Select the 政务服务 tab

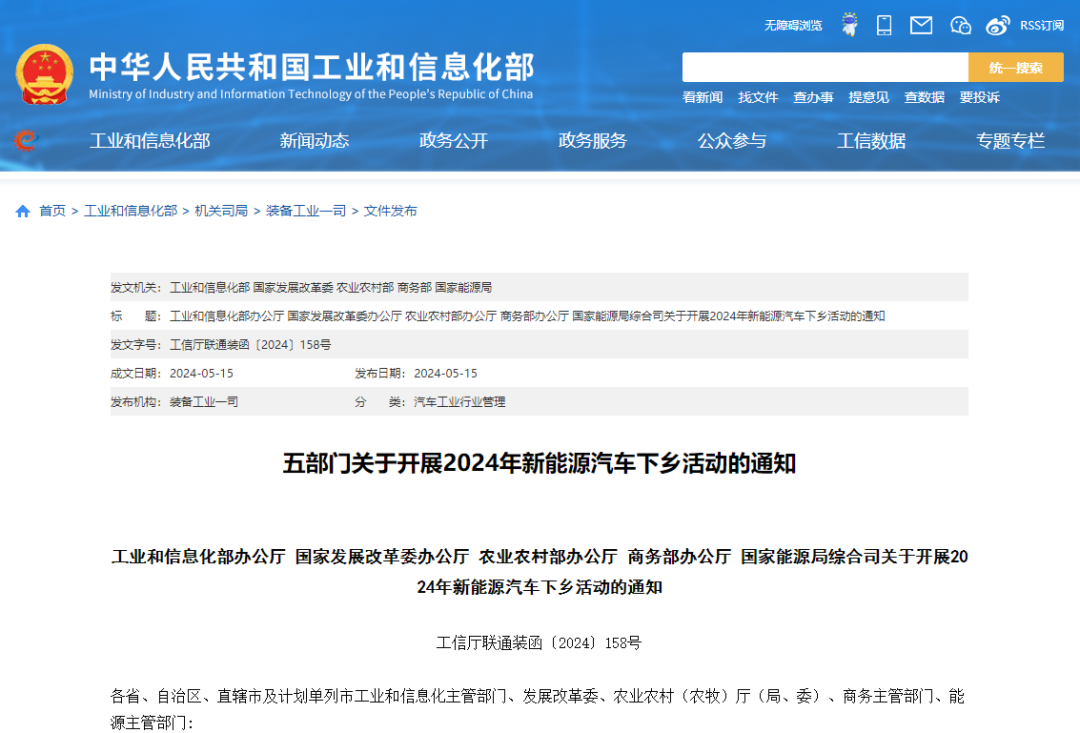[x=592, y=141]
